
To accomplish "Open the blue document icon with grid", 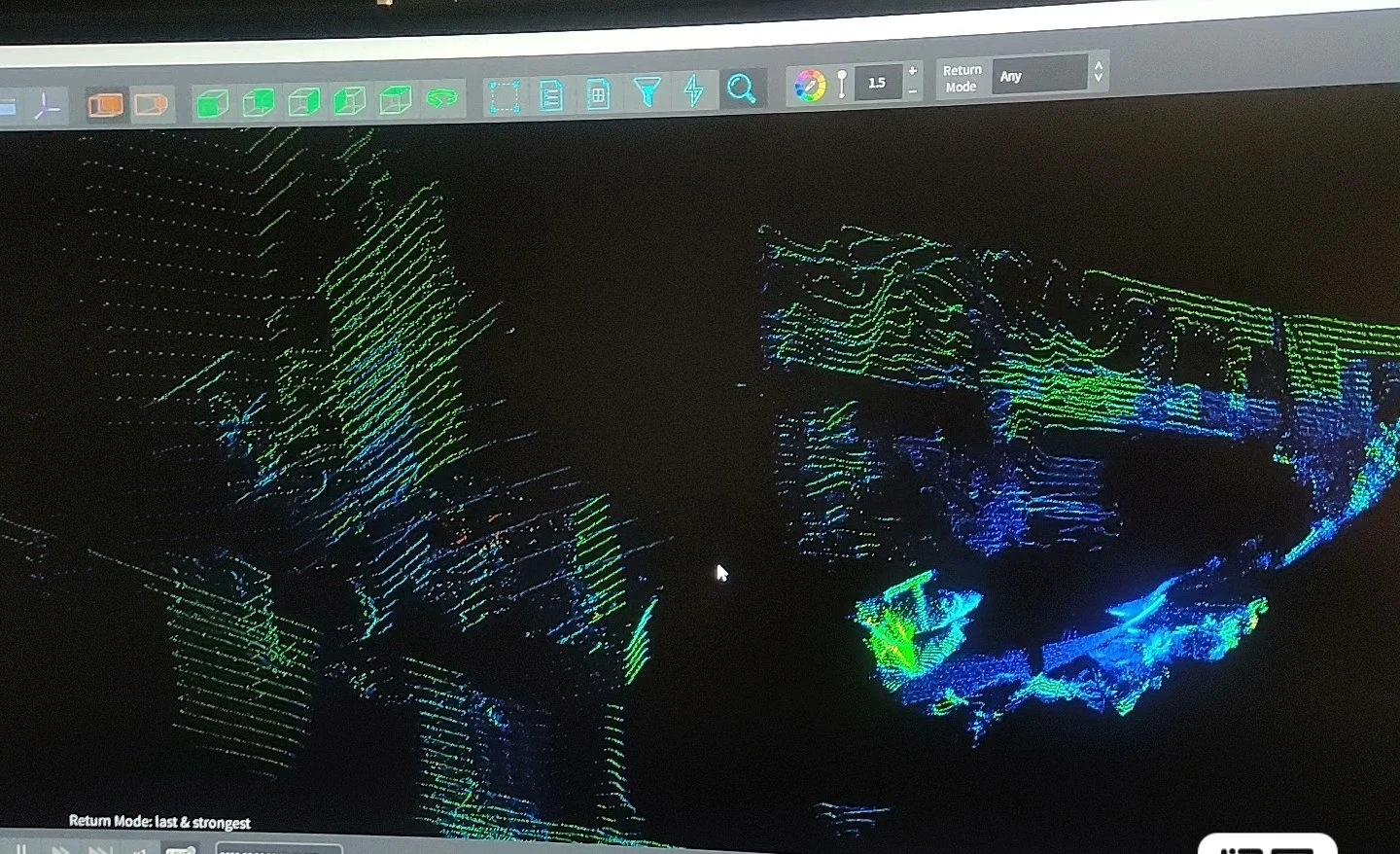I will click(x=598, y=93).
